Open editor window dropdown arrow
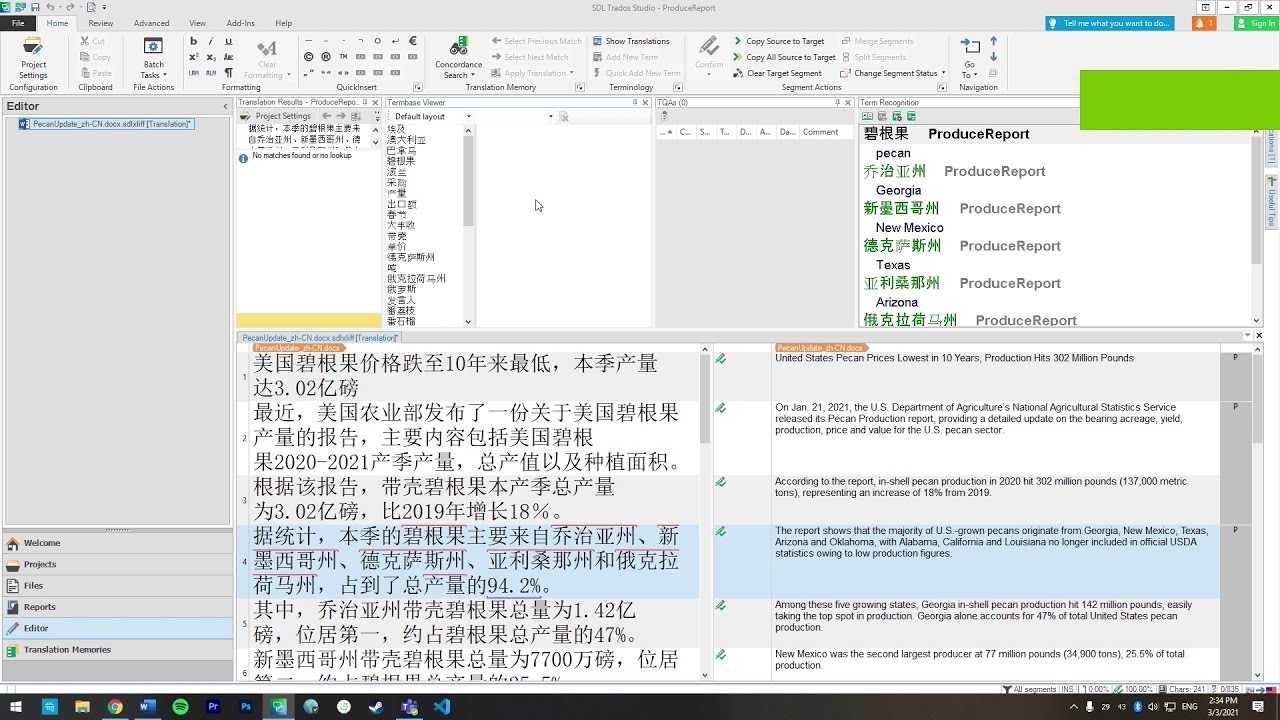The height and width of the screenshot is (720, 1280). pos(1247,336)
